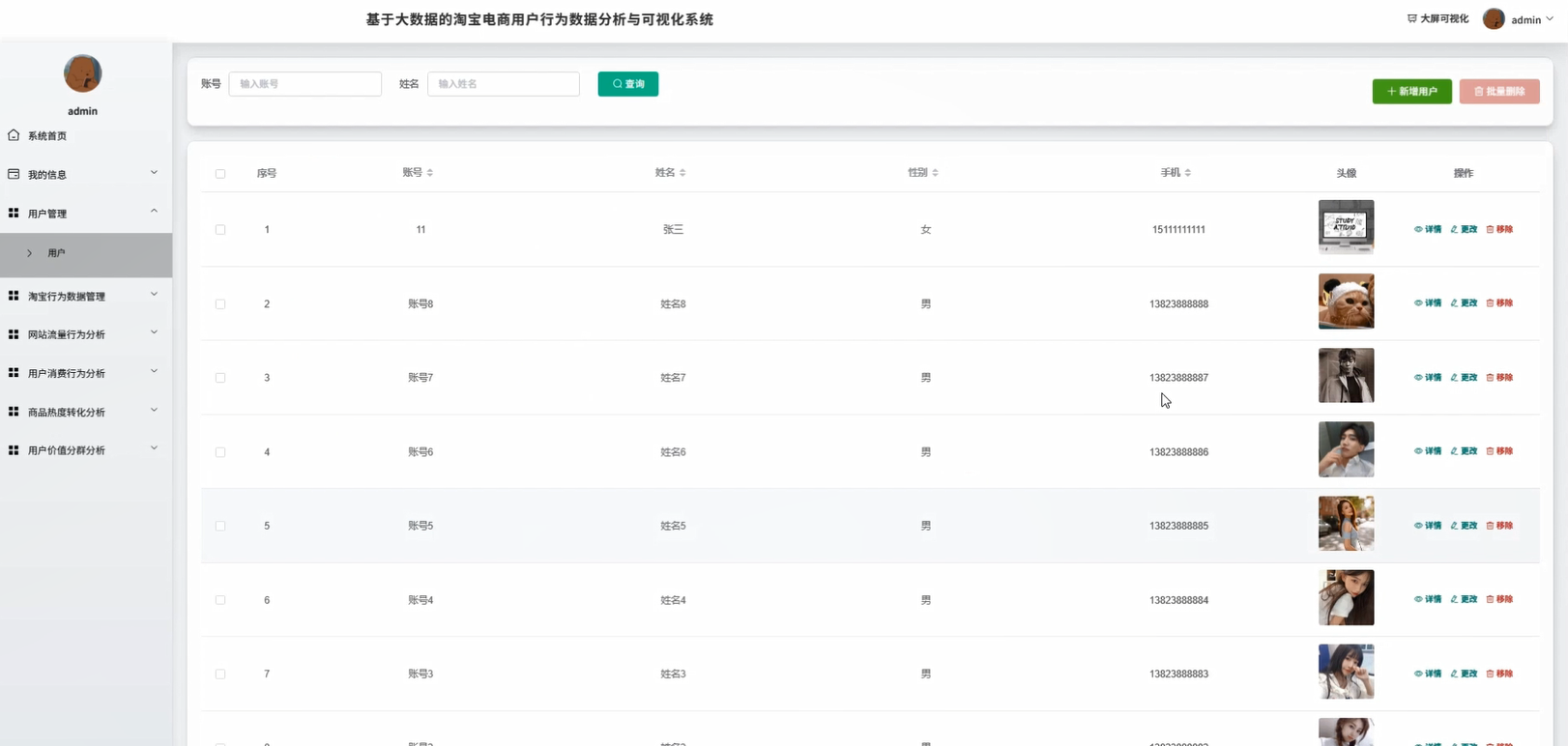
Task: Click the 新增用户 button
Action: pyautogui.click(x=1412, y=92)
